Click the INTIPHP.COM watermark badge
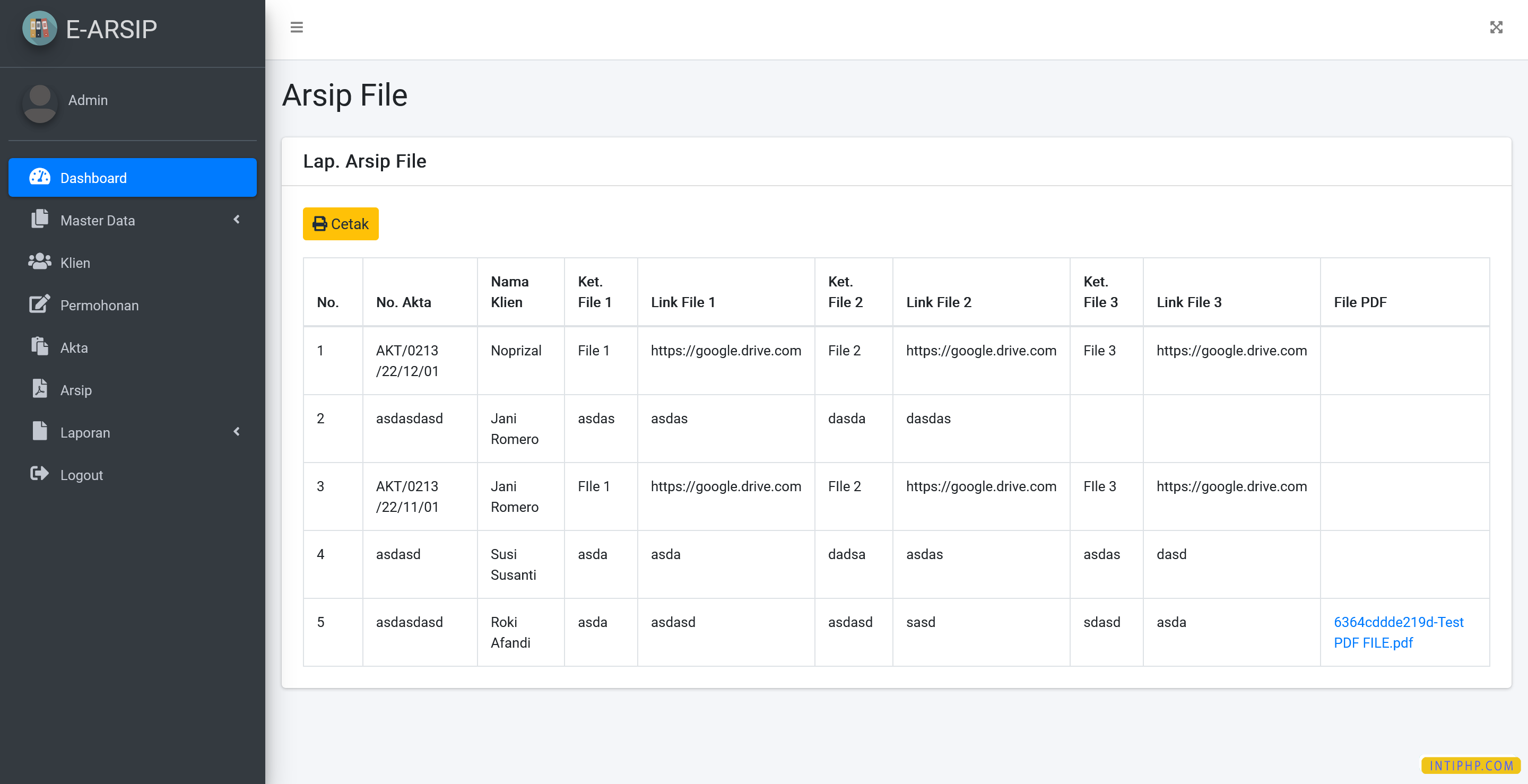 [1471, 765]
